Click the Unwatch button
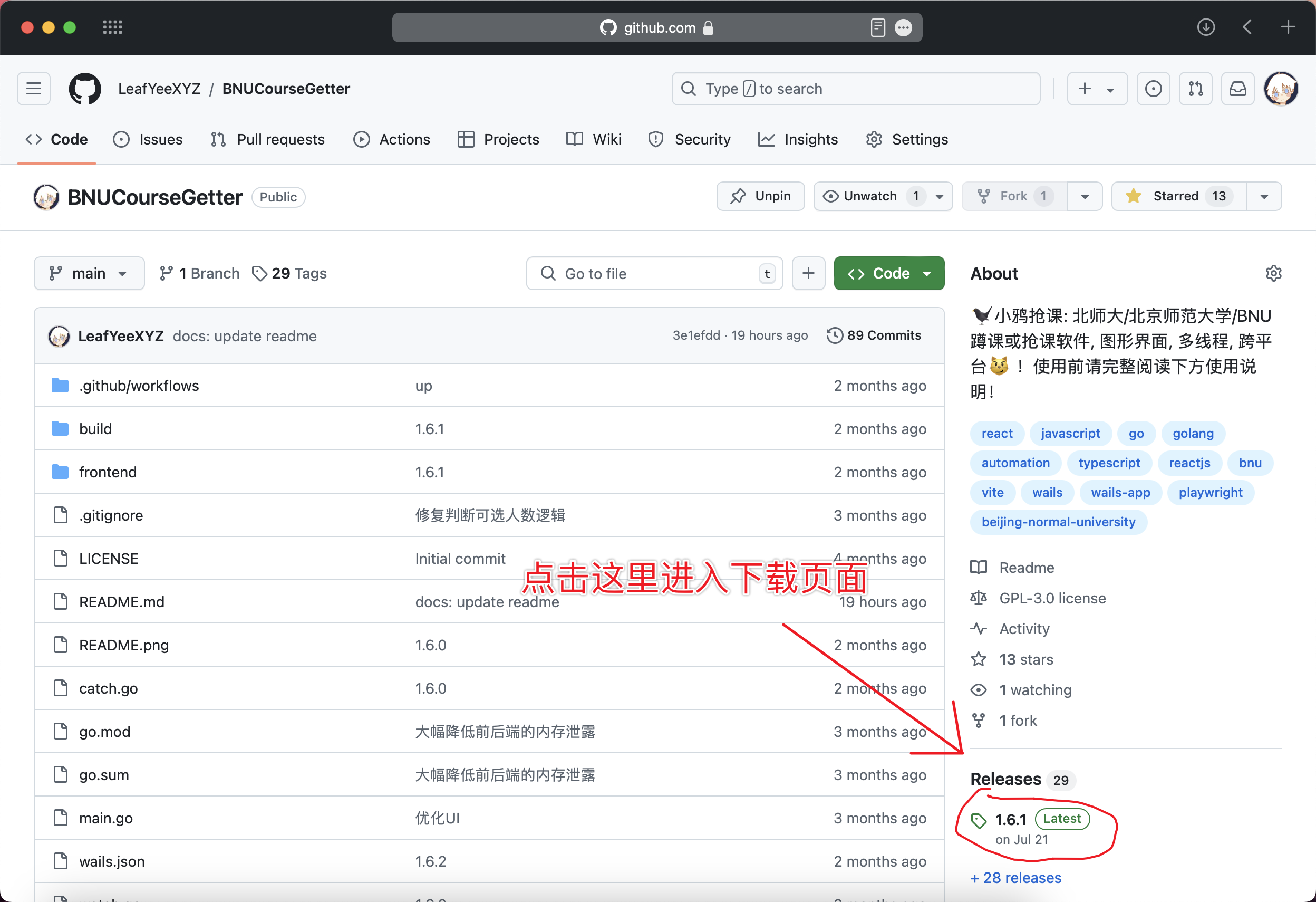The image size is (1316, 902). [x=871, y=196]
